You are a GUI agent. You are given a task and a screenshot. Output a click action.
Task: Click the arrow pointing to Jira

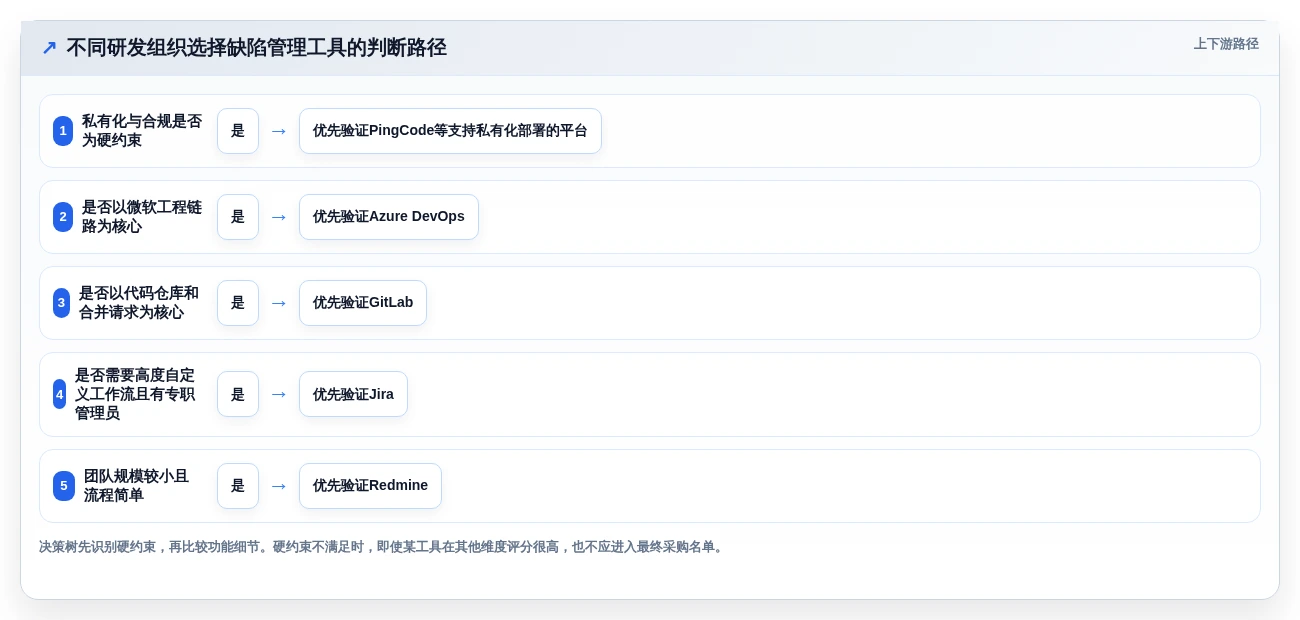[x=279, y=394]
